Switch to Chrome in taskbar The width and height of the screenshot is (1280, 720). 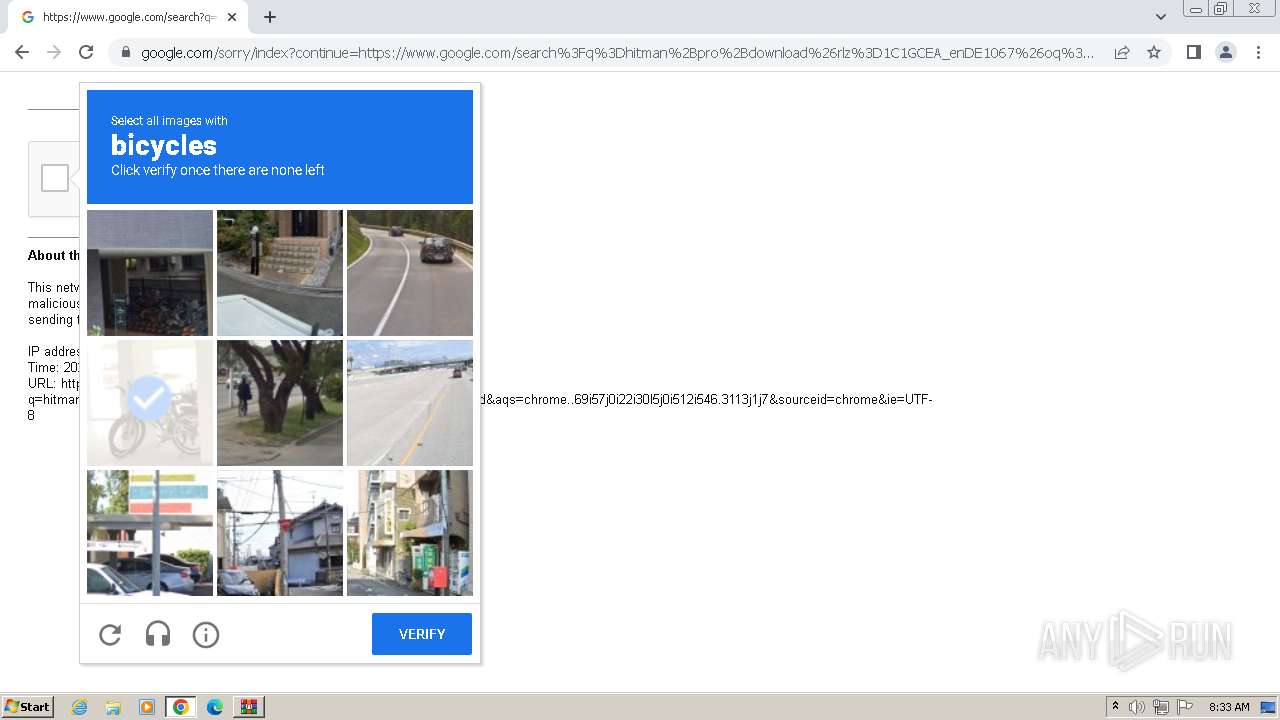[x=181, y=707]
